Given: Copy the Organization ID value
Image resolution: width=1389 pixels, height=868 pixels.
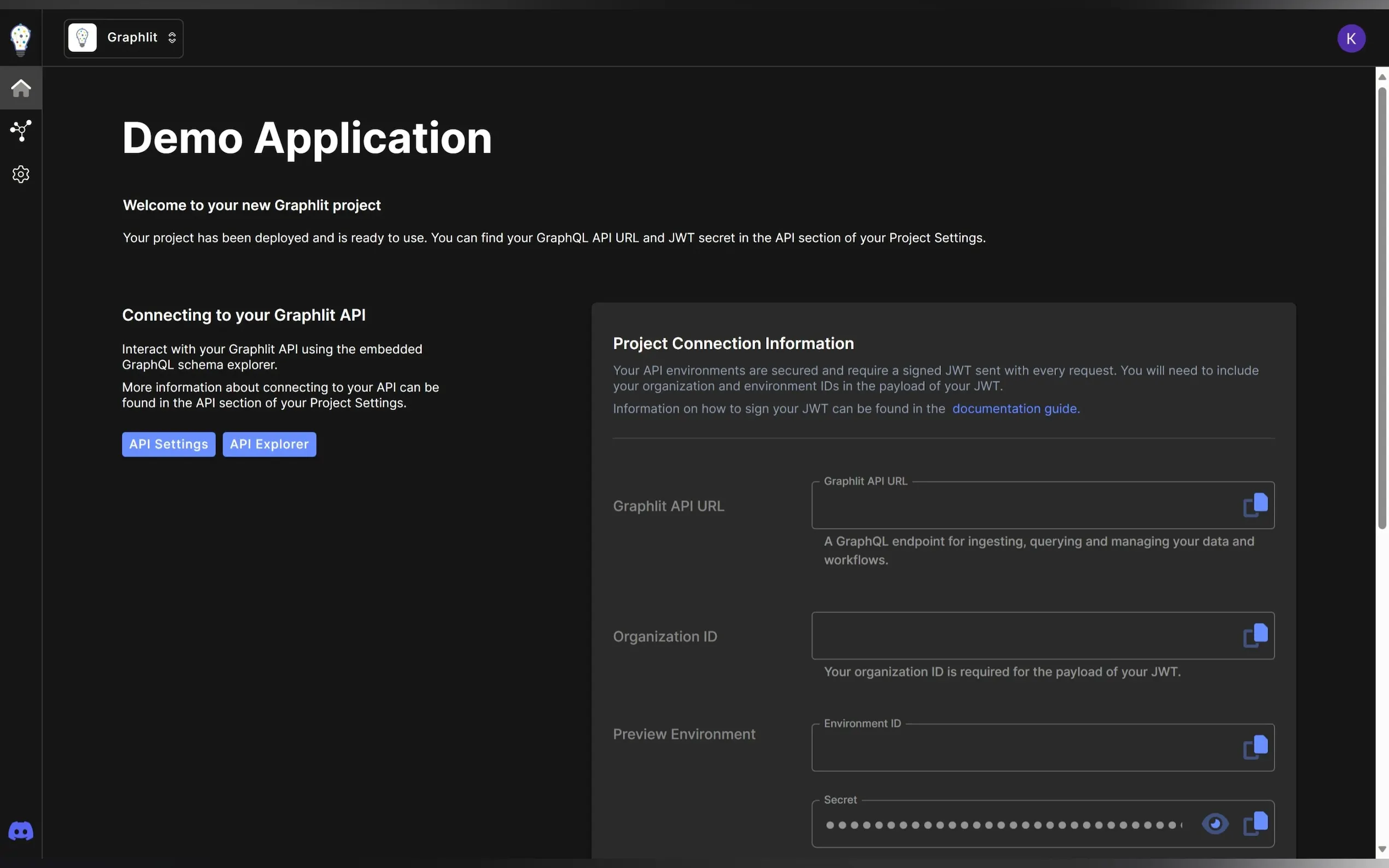Looking at the screenshot, I should [x=1255, y=635].
